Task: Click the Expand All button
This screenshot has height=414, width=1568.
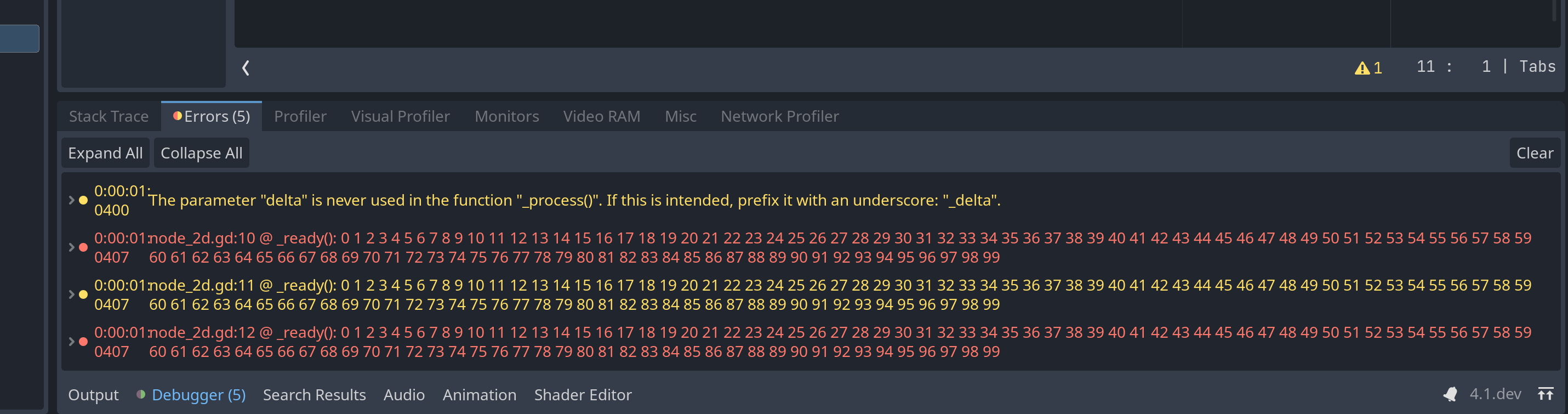Action: click(x=105, y=153)
